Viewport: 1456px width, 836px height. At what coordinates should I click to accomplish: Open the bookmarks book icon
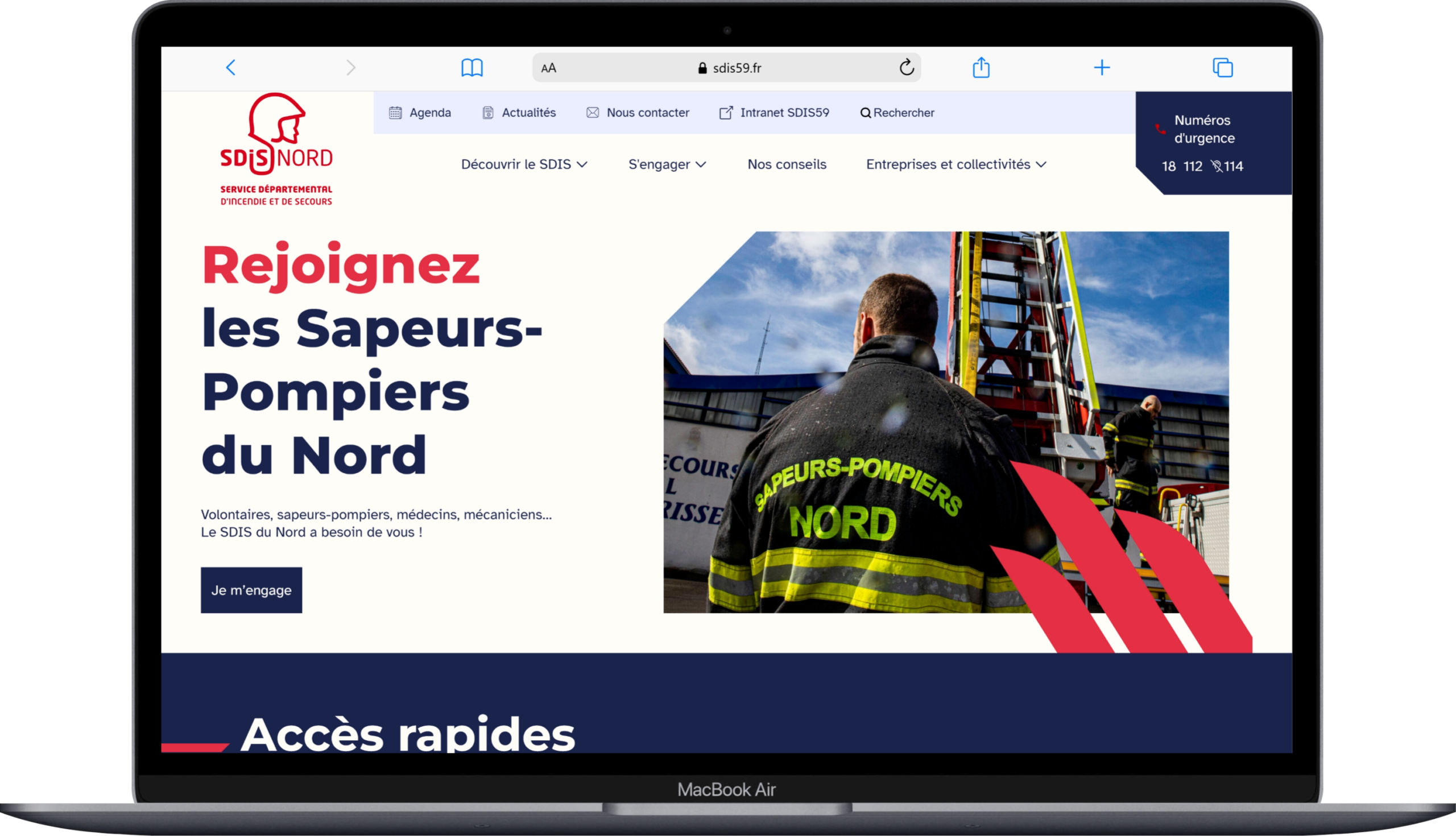(x=472, y=68)
